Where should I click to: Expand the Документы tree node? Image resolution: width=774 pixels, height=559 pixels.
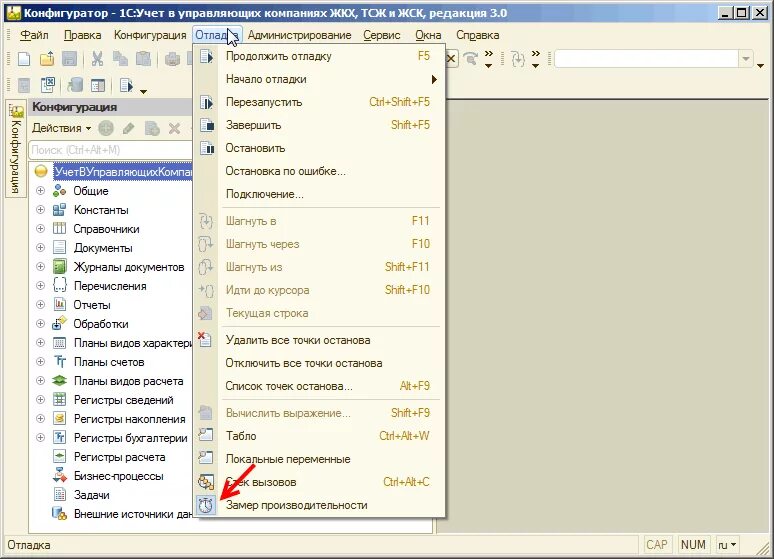point(40,247)
